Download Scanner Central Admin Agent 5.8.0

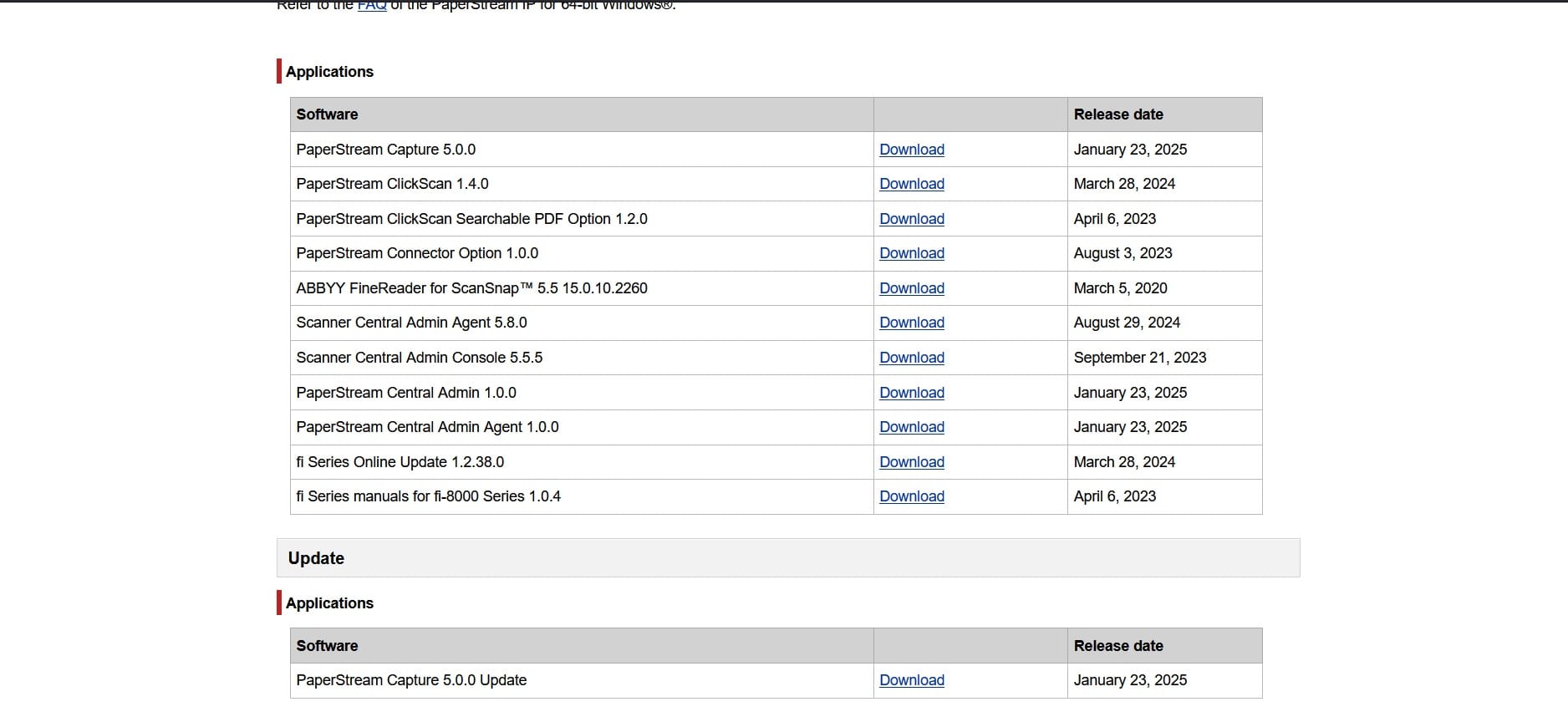[911, 323]
